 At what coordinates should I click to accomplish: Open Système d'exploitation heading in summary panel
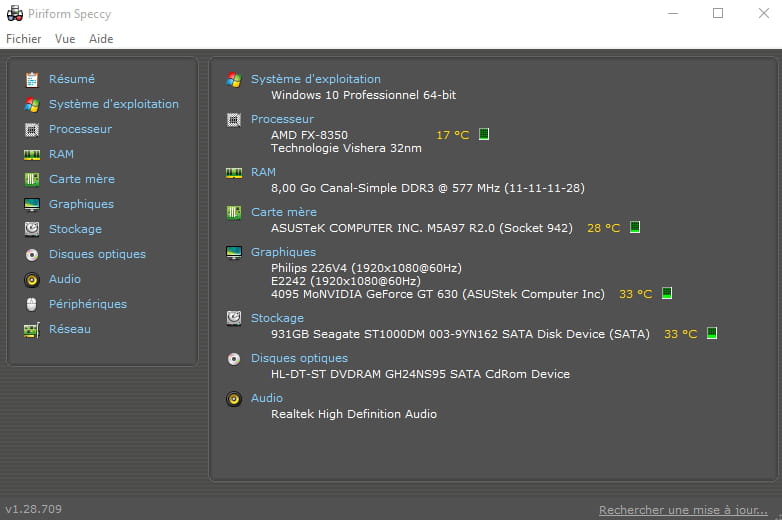click(315, 79)
